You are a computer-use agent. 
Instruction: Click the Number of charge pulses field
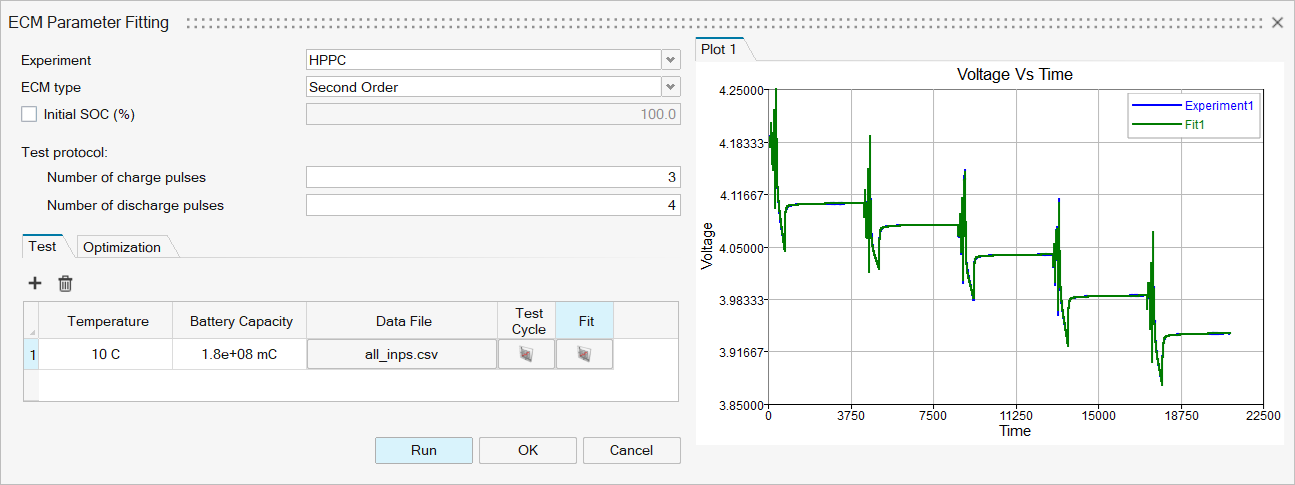pos(493,178)
